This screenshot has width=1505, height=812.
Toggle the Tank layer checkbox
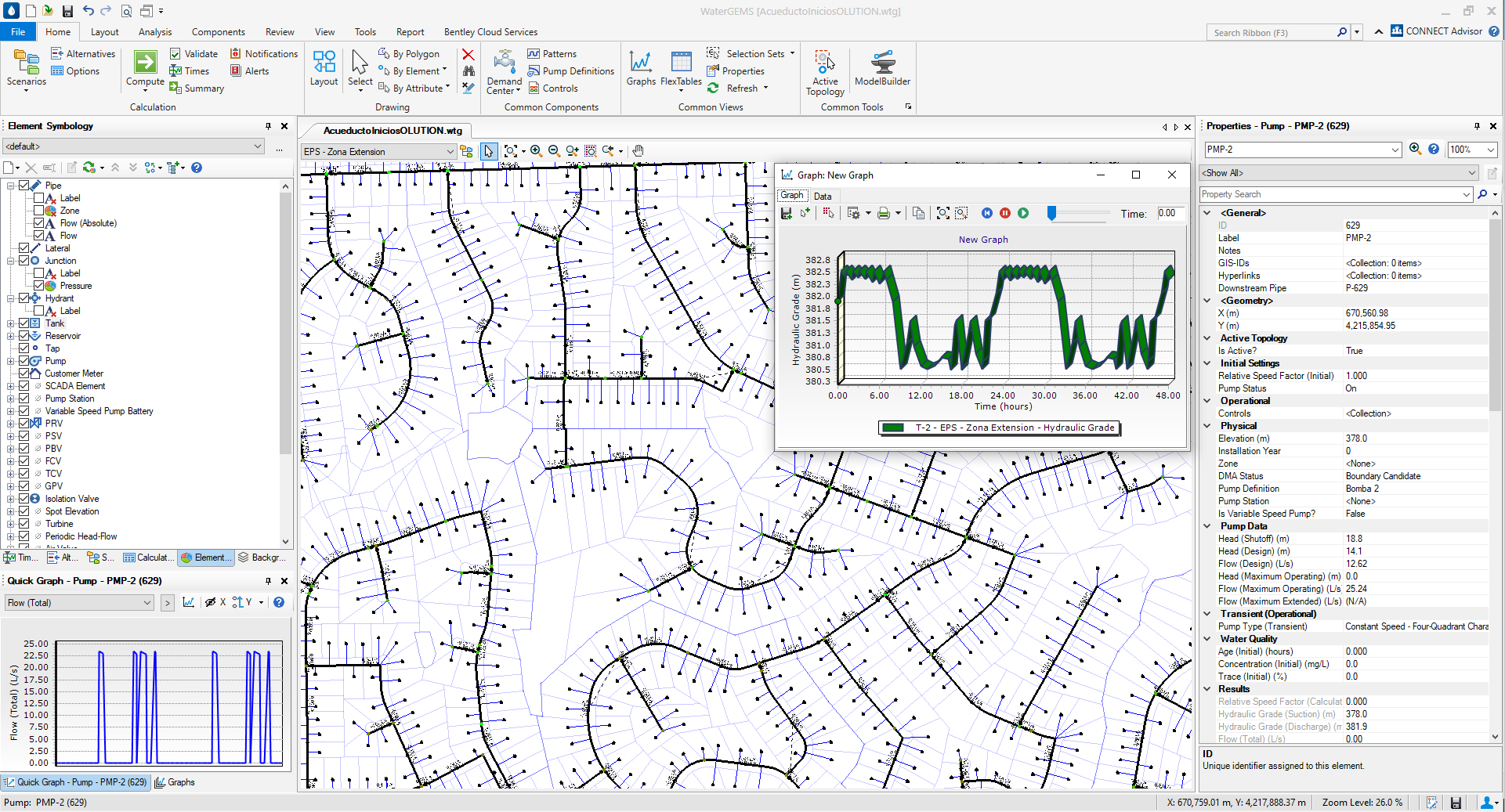[x=24, y=323]
